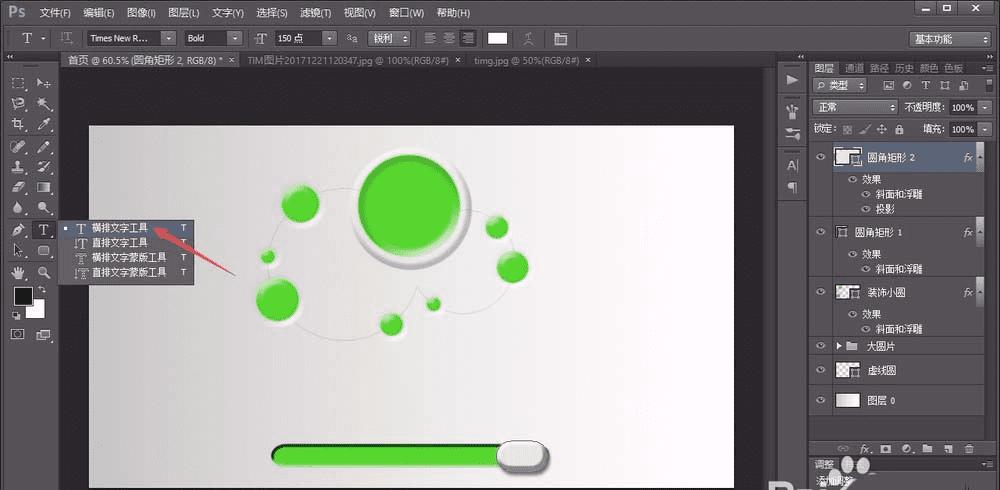Image resolution: width=1000 pixels, height=490 pixels.
Task: Switch to the 通道 panel tab
Action: (854, 68)
